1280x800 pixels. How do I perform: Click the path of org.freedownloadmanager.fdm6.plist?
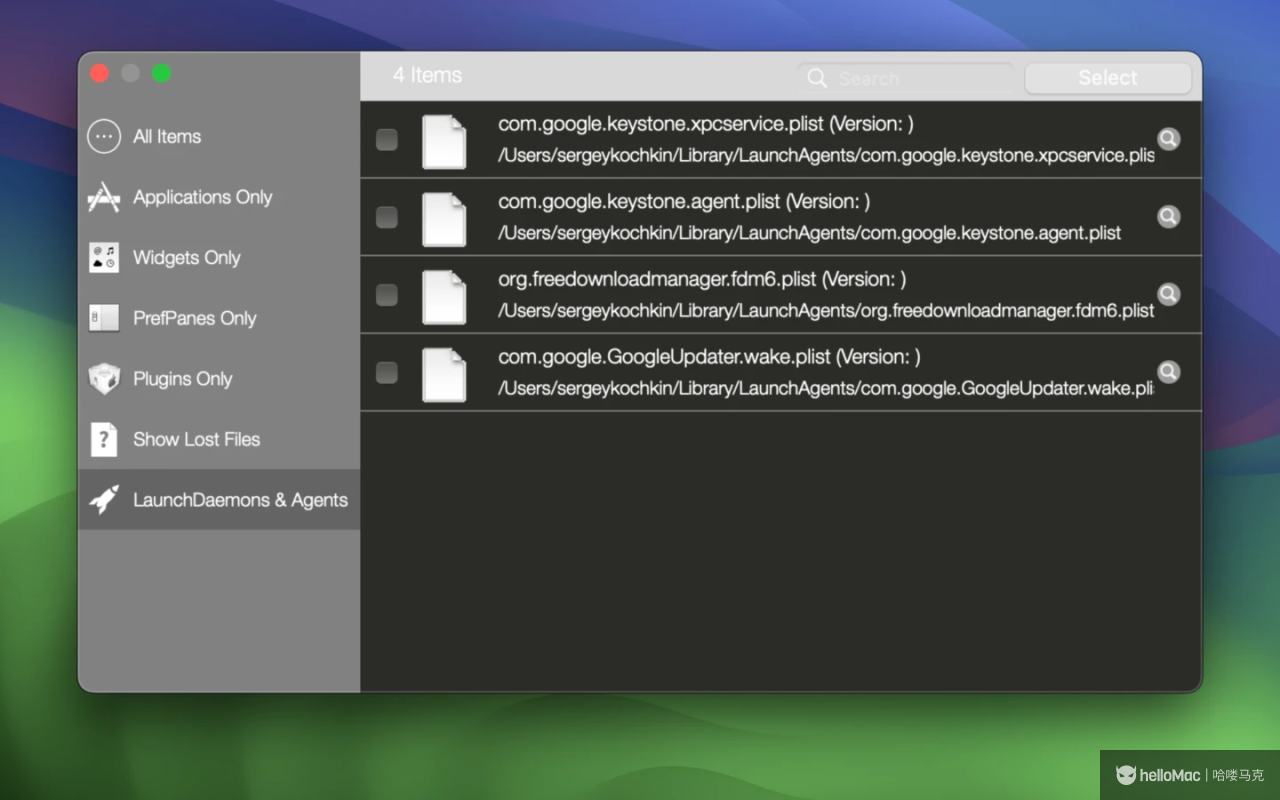[x=826, y=310]
